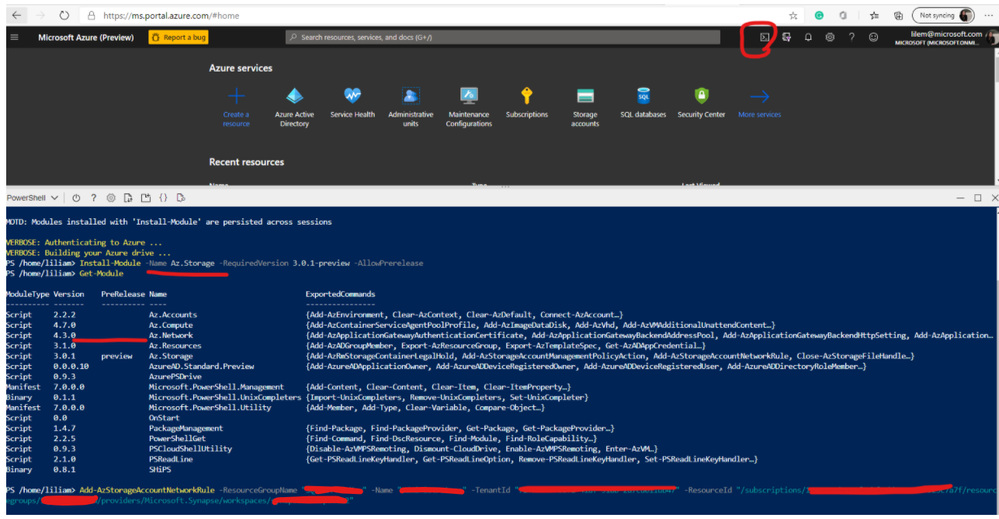
Task: Refresh the browser page
Action: tap(64, 15)
